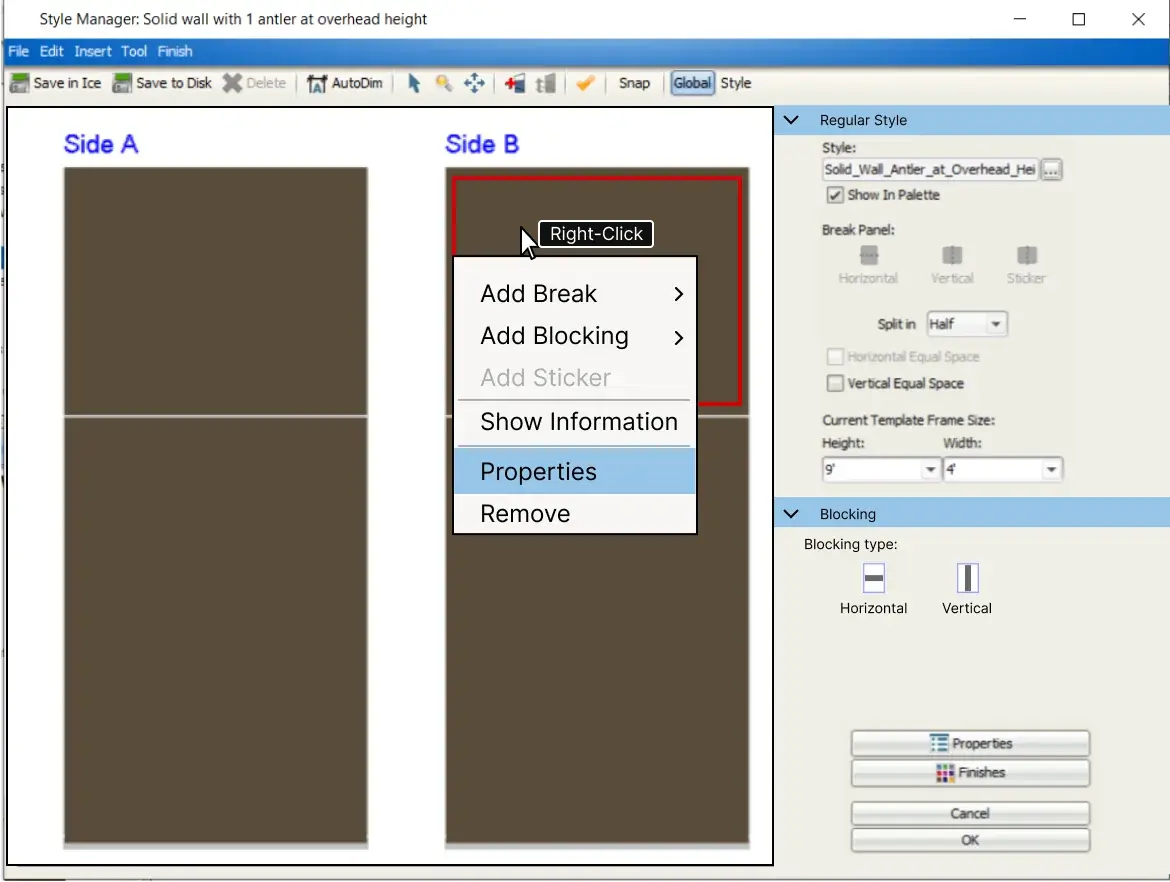Open the Height dropdown arrow
Viewport: 1170px width, 882px height.
coord(930,469)
